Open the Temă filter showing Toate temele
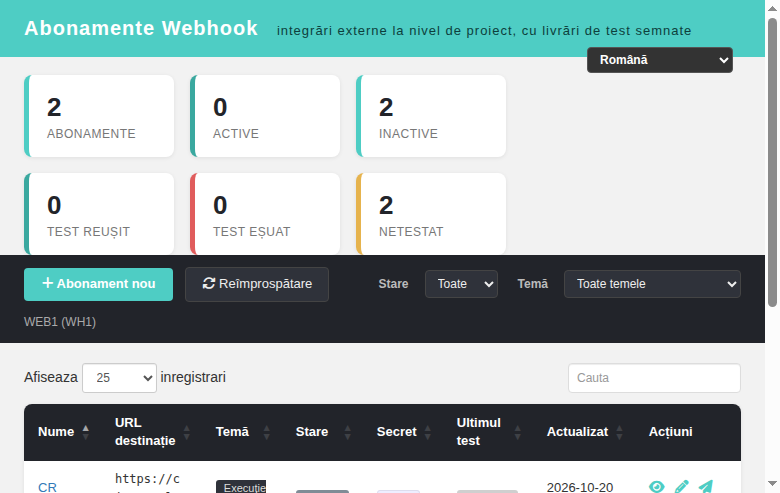The width and height of the screenshot is (780, 493). tap(652, 284)
